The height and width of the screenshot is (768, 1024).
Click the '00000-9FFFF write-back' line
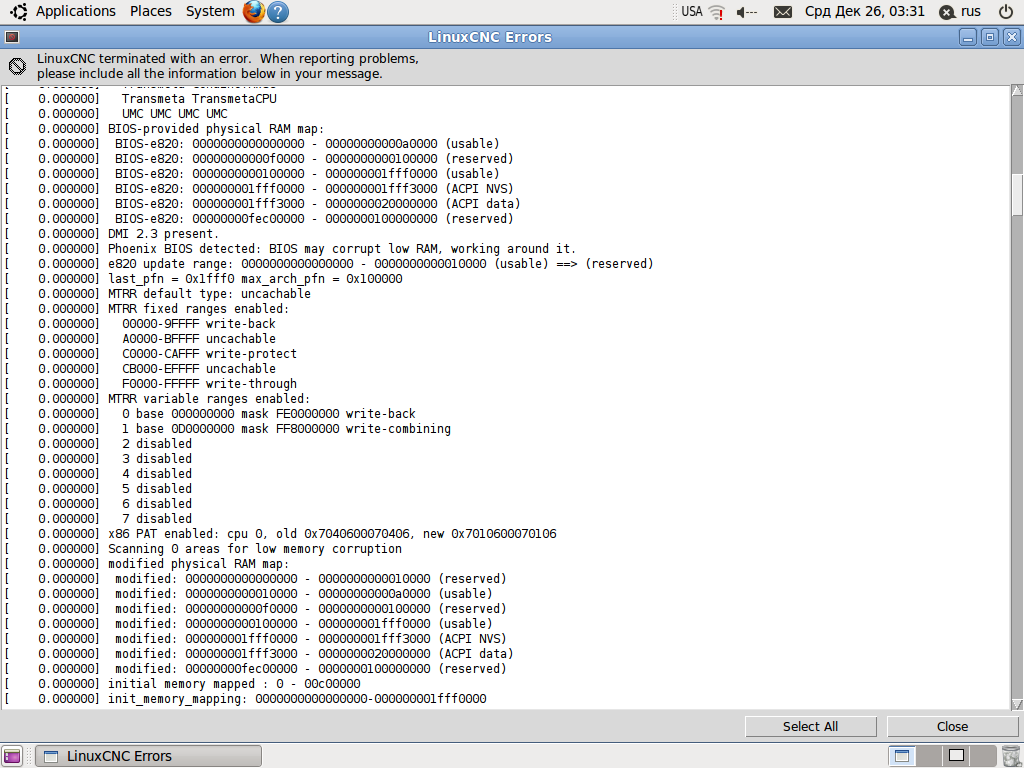(199, 324)
